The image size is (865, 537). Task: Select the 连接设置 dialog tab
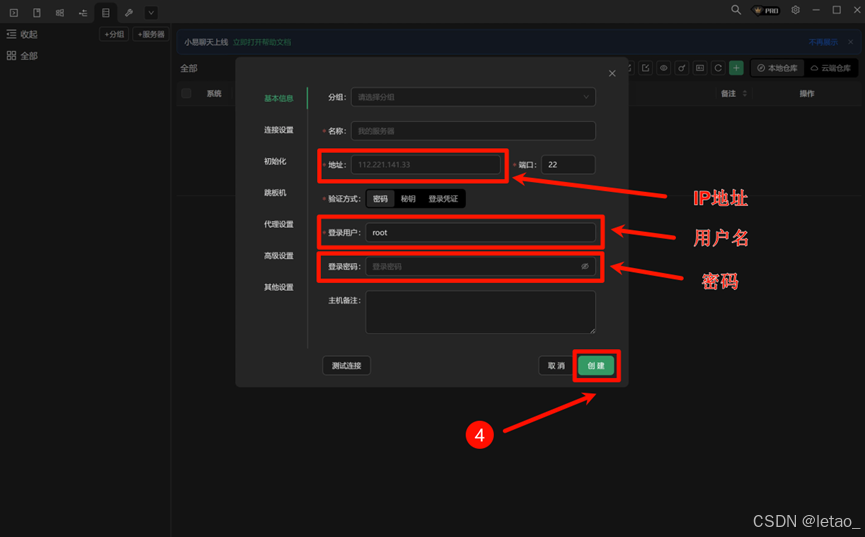click(x=279, y=130)
